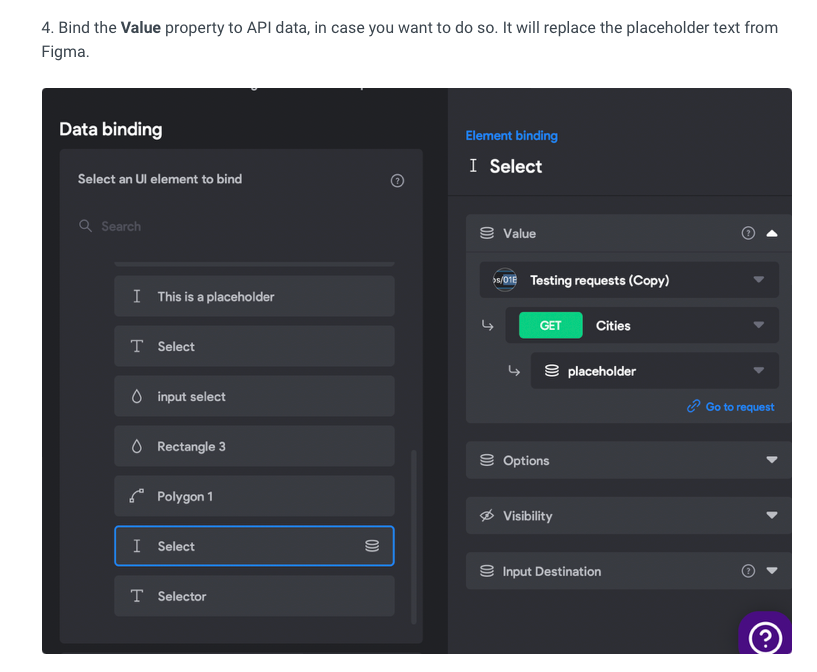Click the green GET method badge
817x672 pixels.
pos(550,325)
